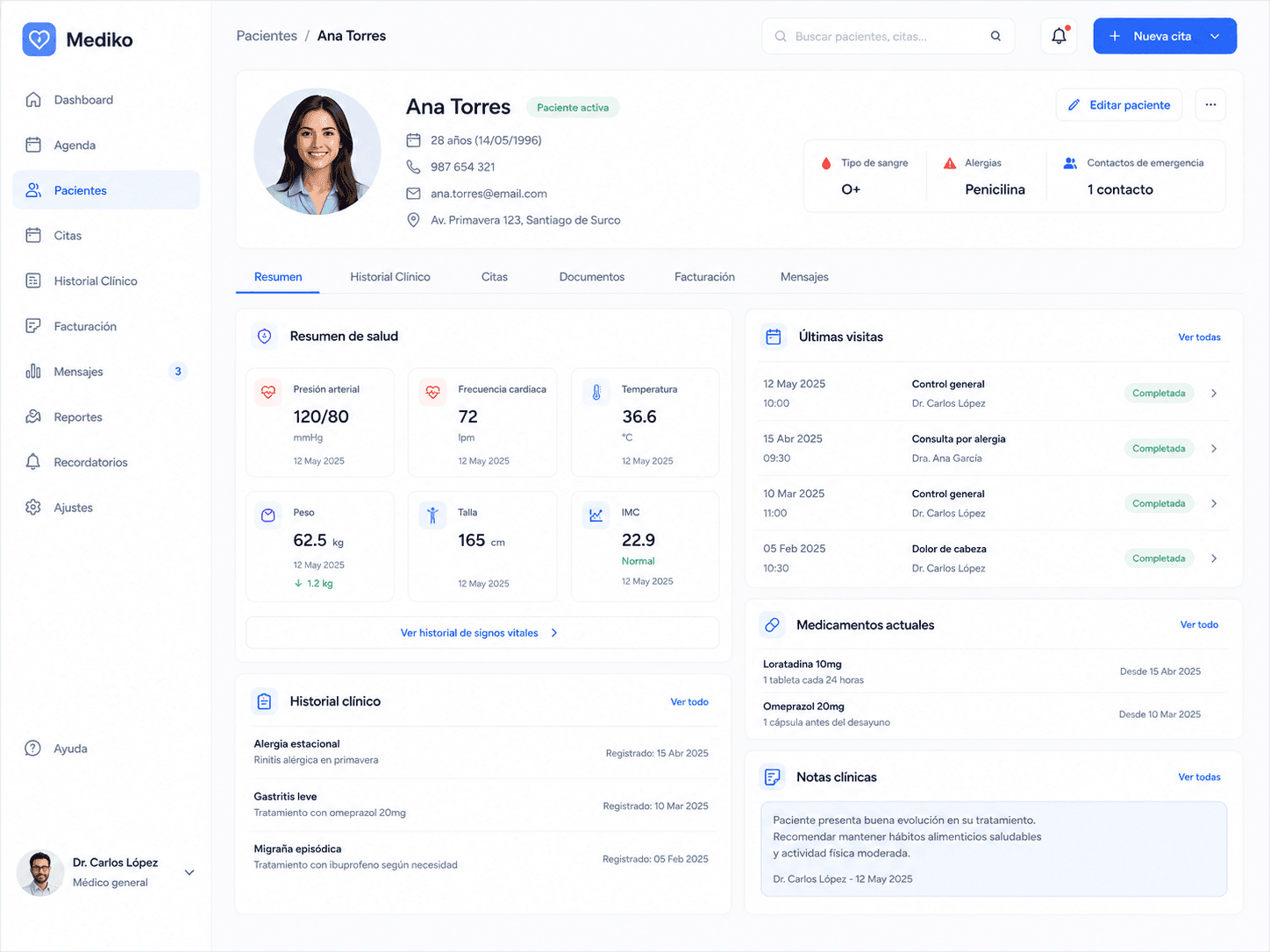Click the Temperatura thermometer icon
Screen dimensions: 1270x952
596,392
